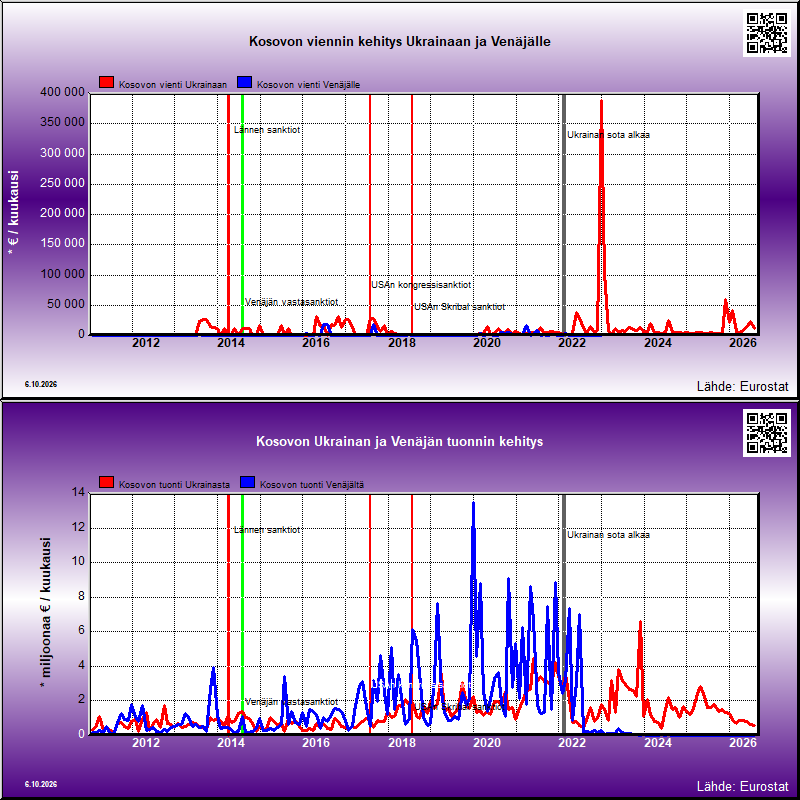Click the QR code in the export chart
The height and width of the screenshot is (800, 800).
(767, 33)
